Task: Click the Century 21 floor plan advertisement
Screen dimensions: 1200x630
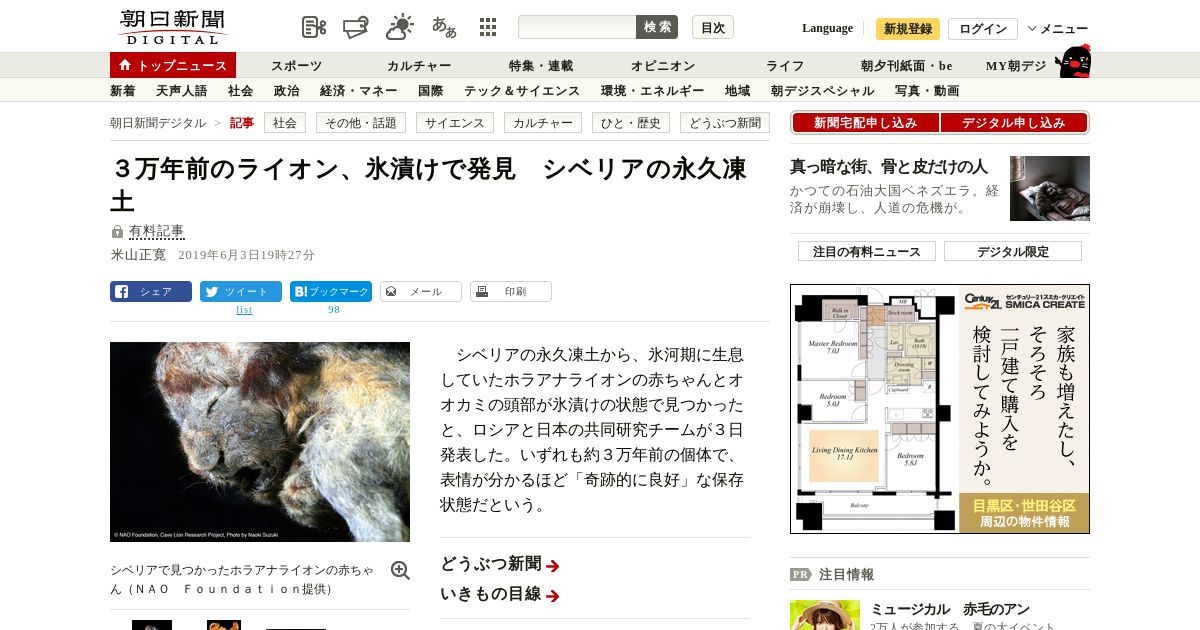Action: coord(940,409)
